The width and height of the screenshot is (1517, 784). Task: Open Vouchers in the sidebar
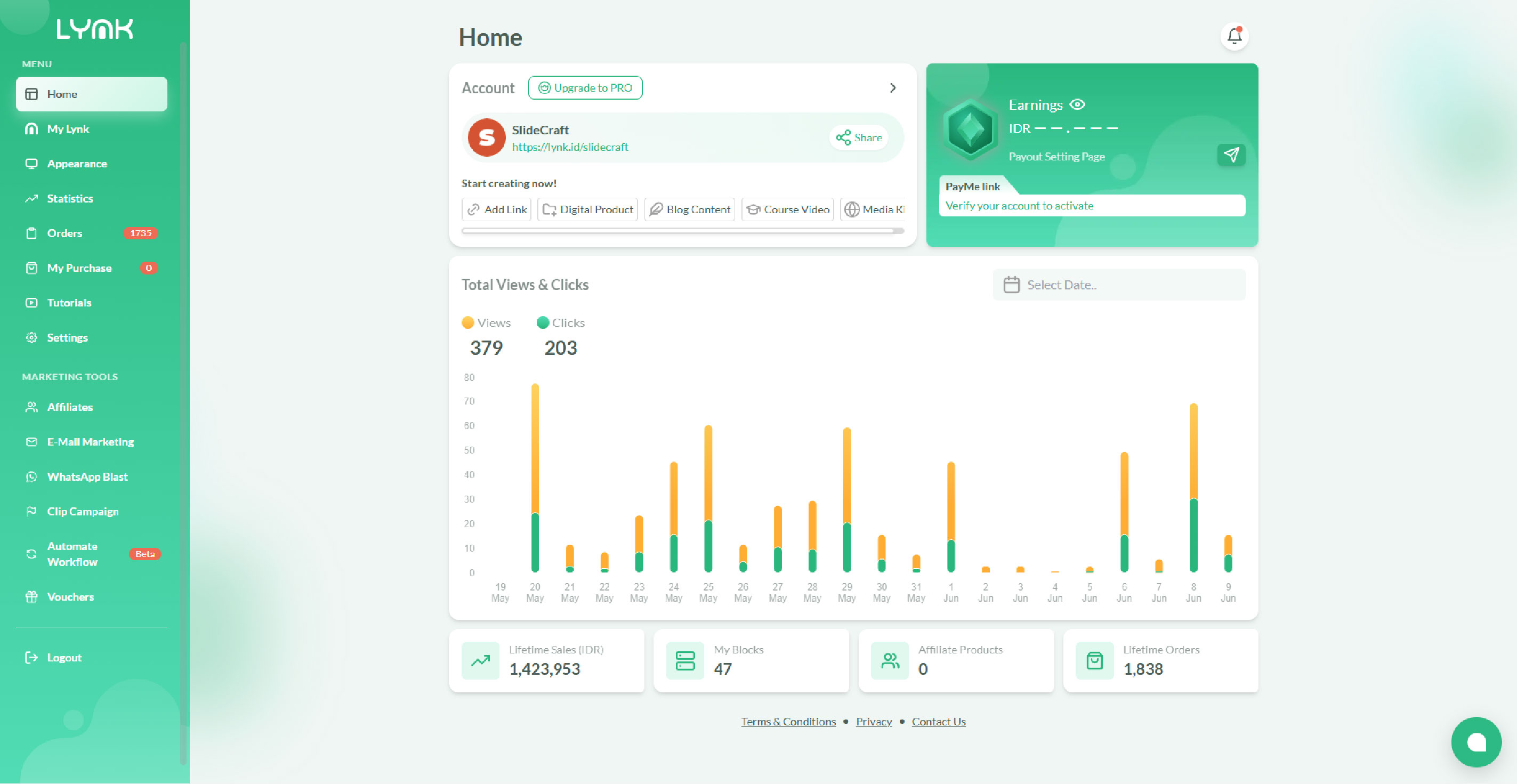[x=91, y=597]
